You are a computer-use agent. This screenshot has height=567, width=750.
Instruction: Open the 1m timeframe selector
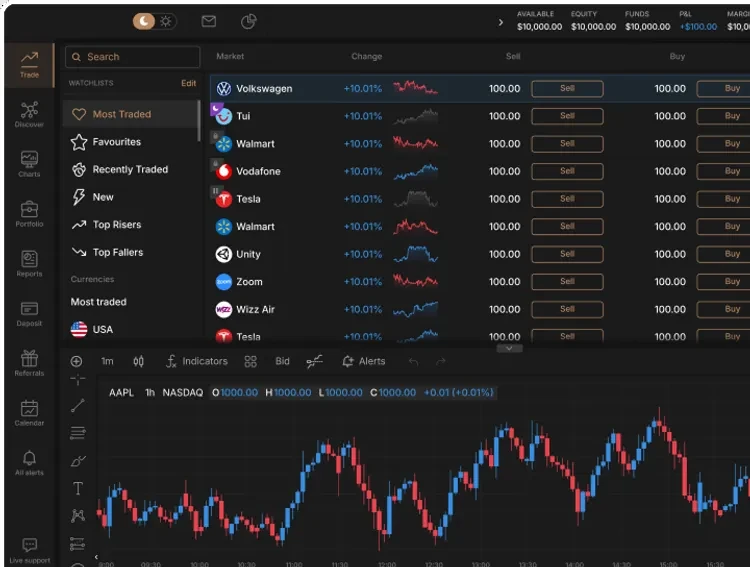(x=107, y=361)
